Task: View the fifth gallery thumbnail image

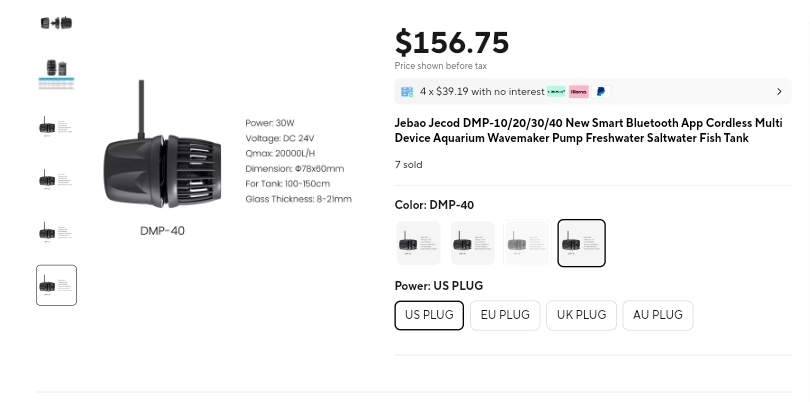Action: click(x=56, y=233)
